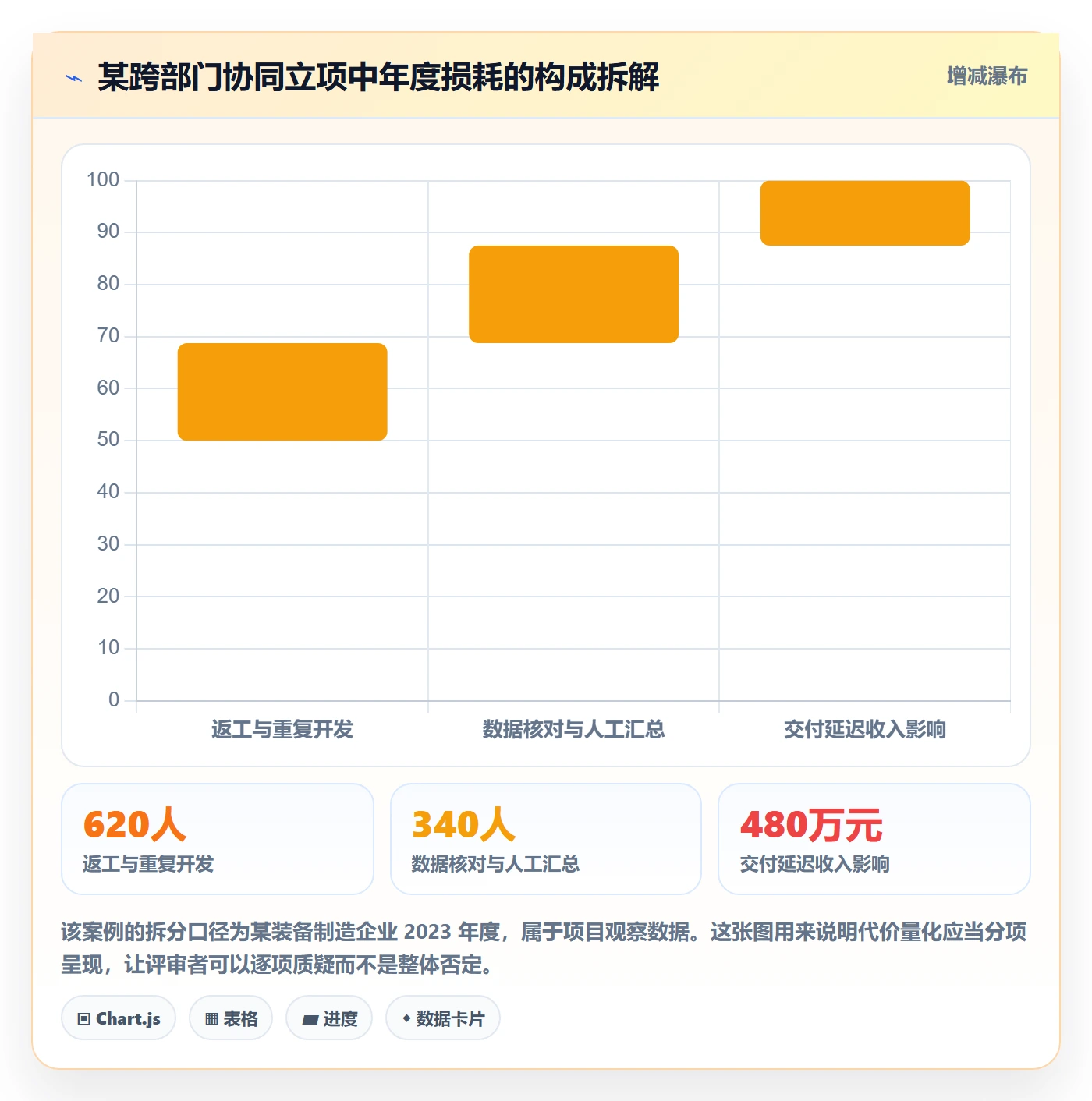This screenshot has height=1101, width=1092.
Task: Select the 480万元 data card
Action: point(874,839)
